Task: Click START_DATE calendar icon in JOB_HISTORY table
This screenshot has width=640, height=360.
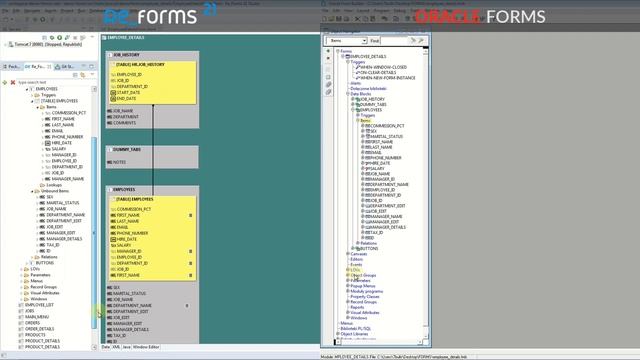Action: tap(113, 93)
